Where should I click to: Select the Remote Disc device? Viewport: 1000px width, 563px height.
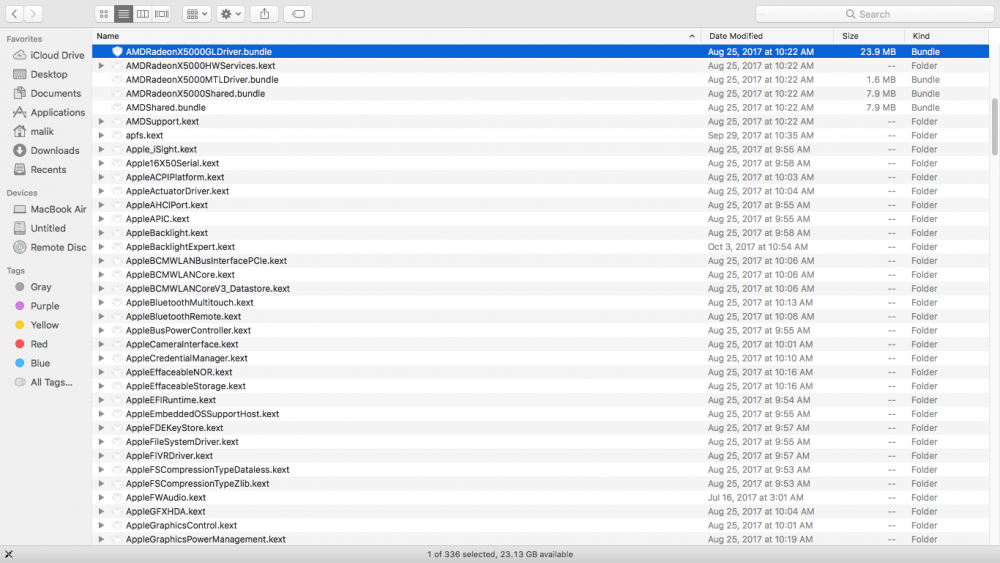pyautogui.click(x=58, y=248)
